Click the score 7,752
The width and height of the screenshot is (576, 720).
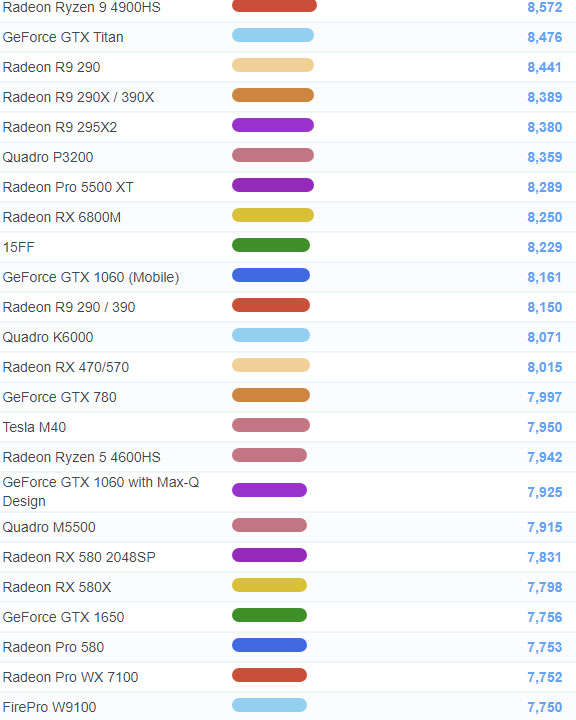545,677
